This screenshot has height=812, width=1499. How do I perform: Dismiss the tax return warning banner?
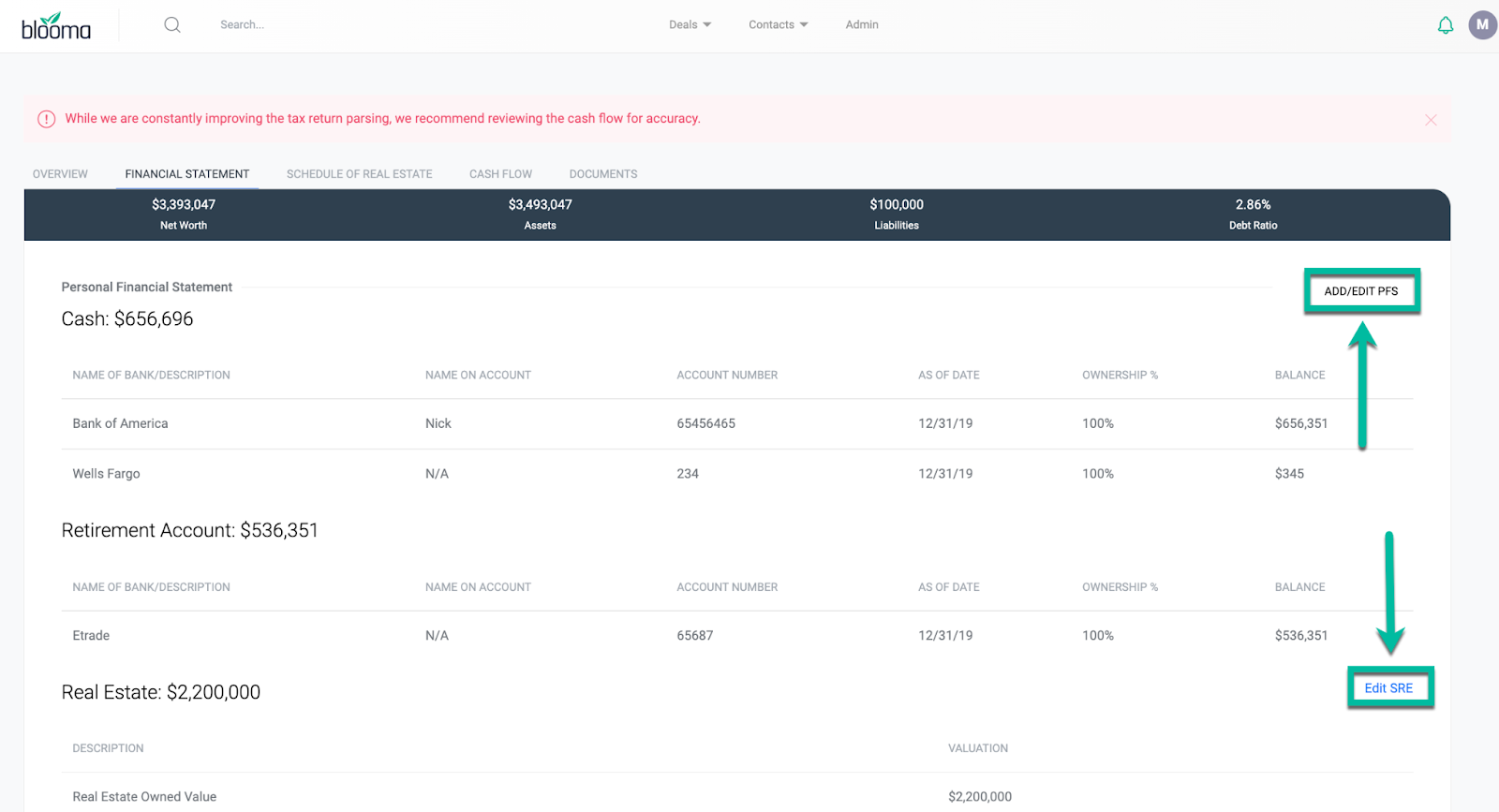pos(1431,120)
